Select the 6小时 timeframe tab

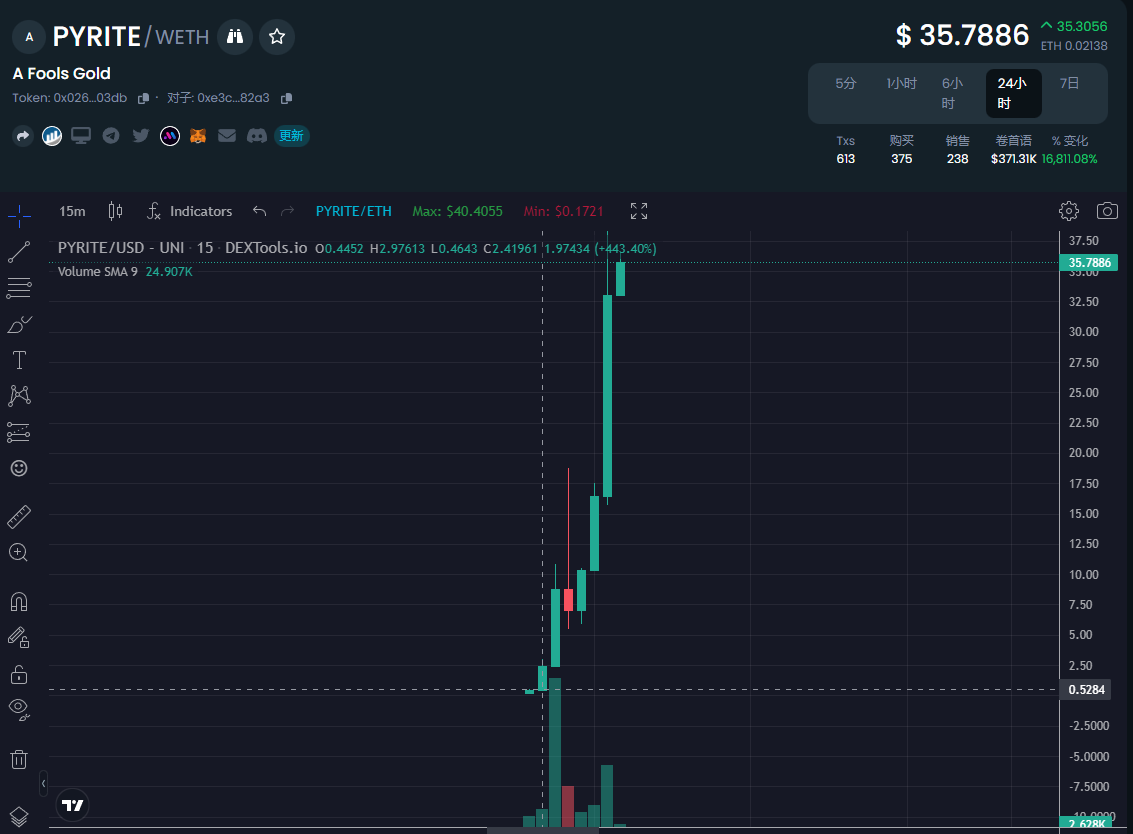point(952,93)
